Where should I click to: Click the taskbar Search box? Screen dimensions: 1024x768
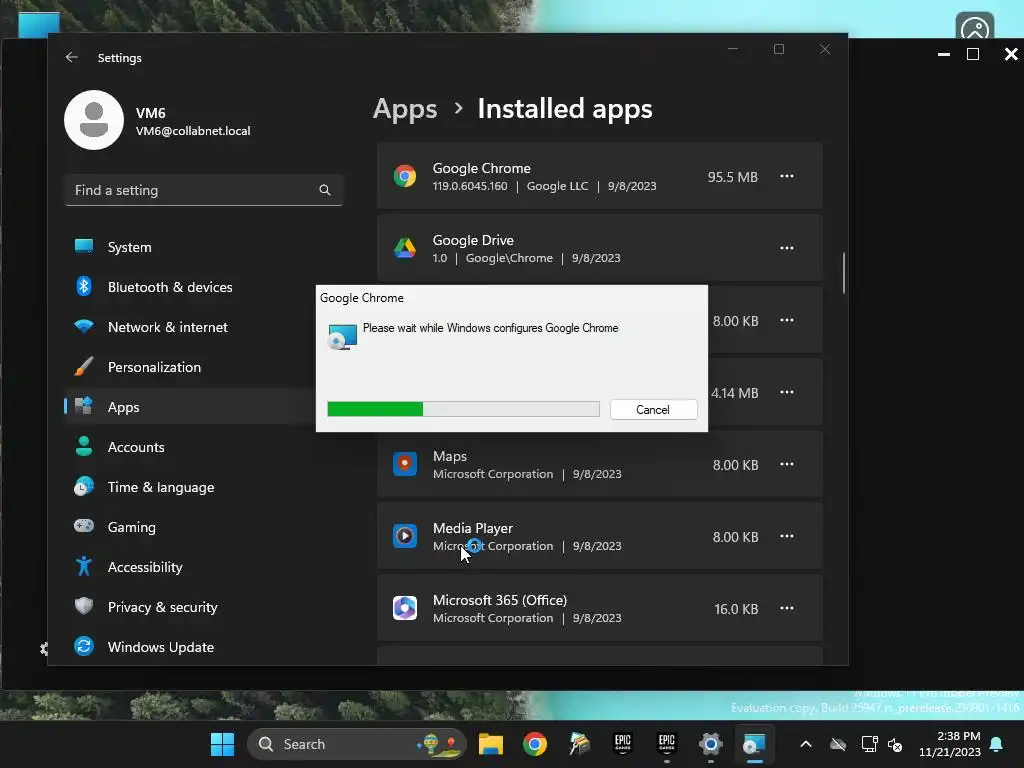coord(357,744)
